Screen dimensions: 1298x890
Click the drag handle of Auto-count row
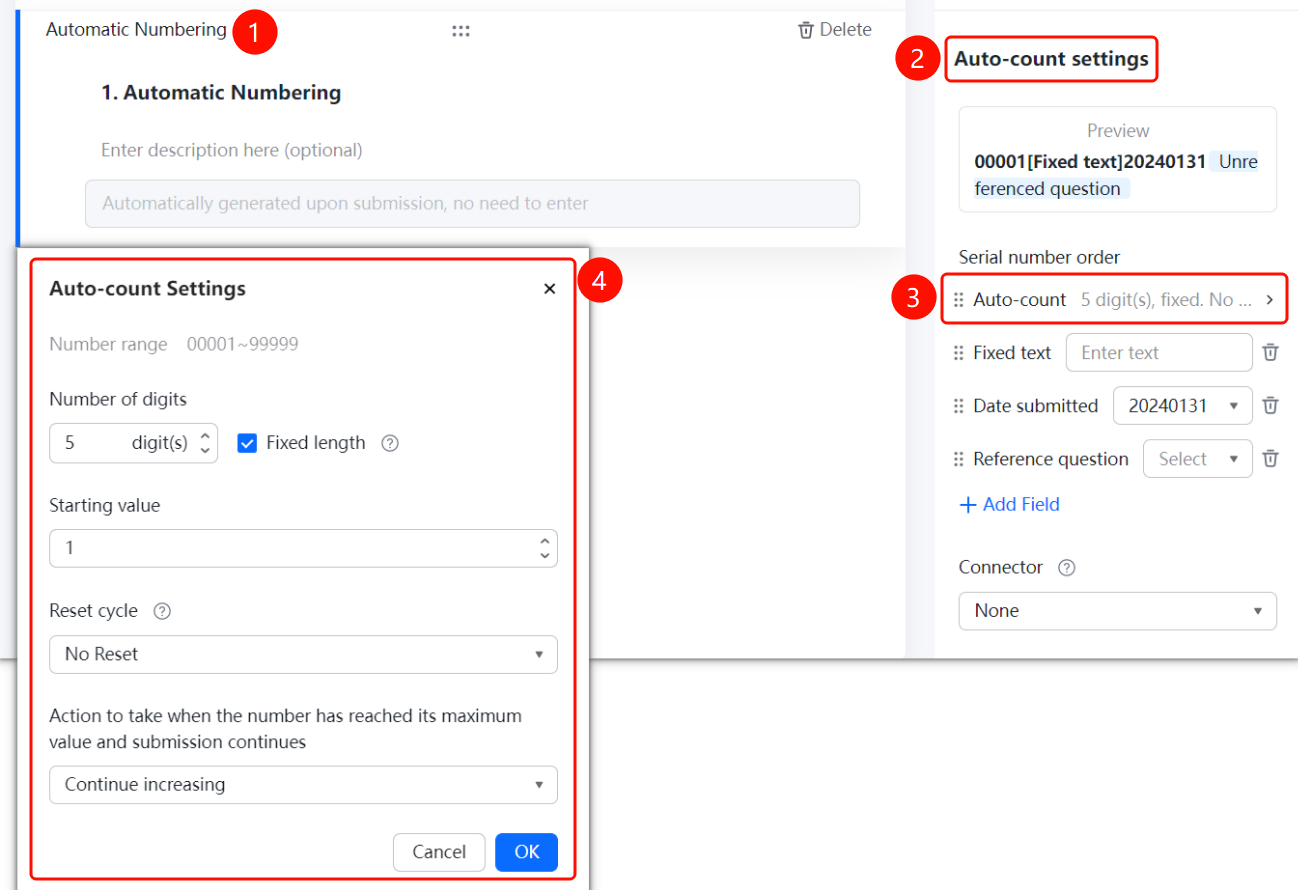[x=959, y=300]
